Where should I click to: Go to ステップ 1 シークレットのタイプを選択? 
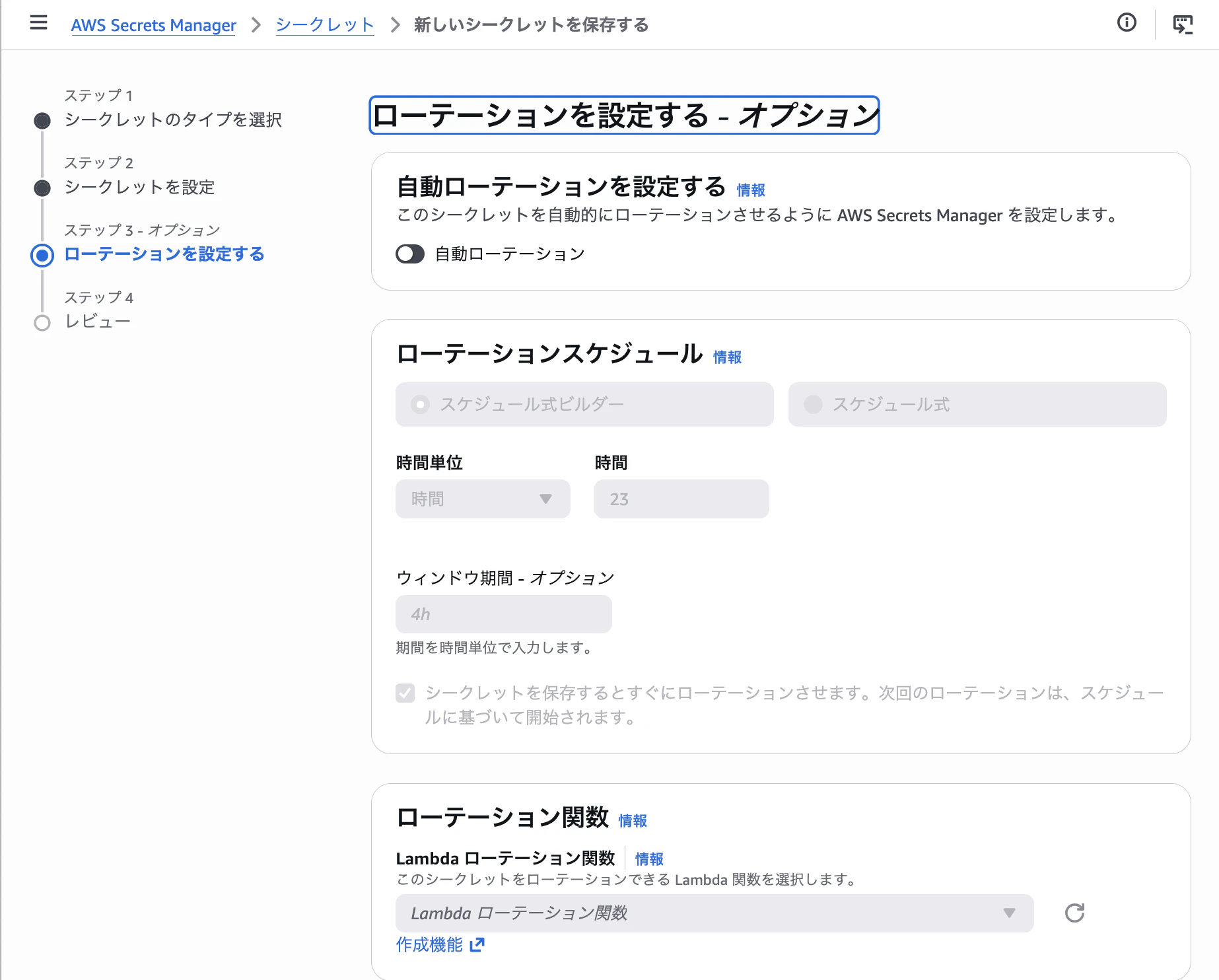(x=174, y=120)
